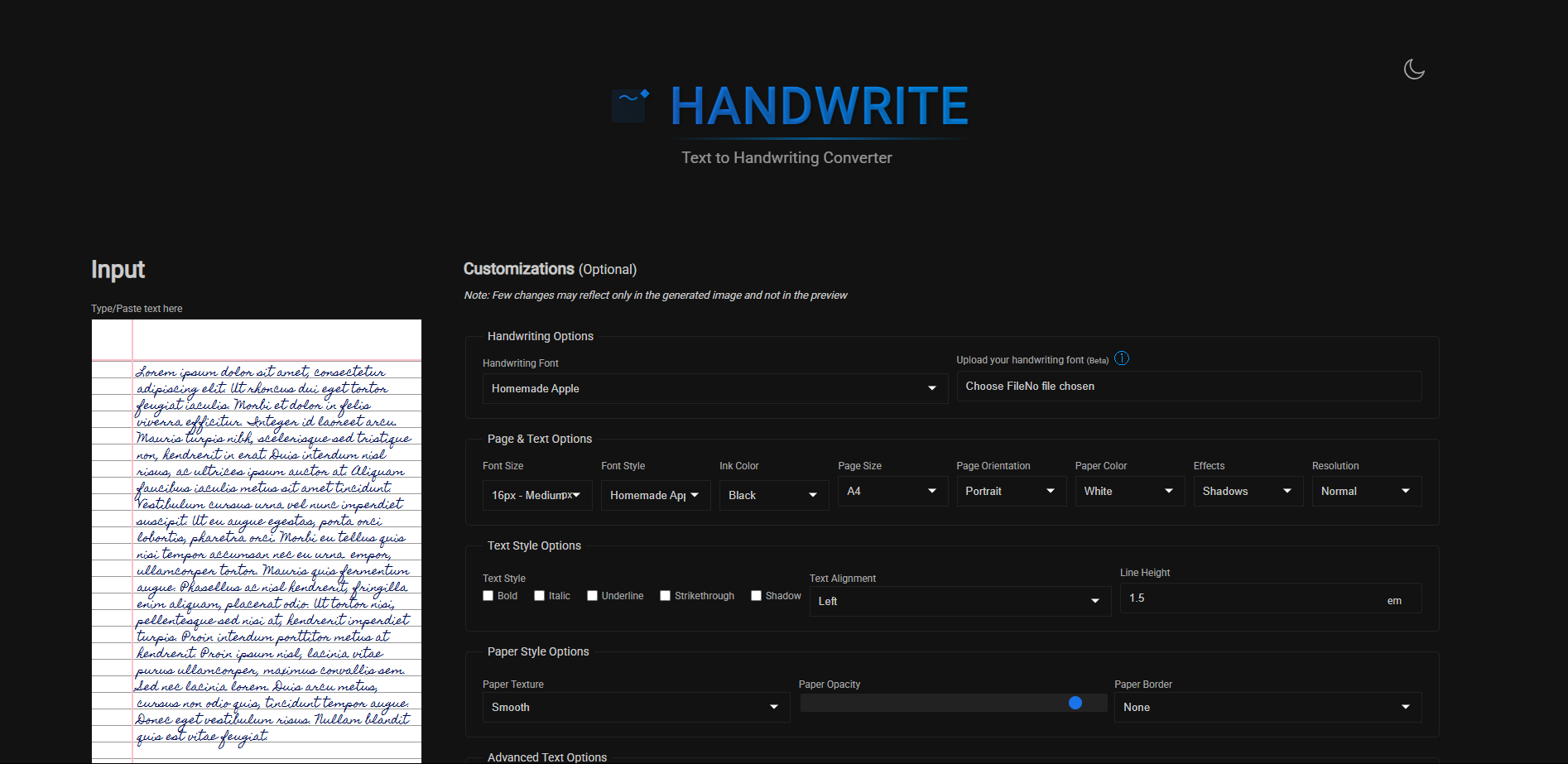Enable the Shadow checkbox
The width and height of the screenshot is (1568, 764).
(756, 596)
